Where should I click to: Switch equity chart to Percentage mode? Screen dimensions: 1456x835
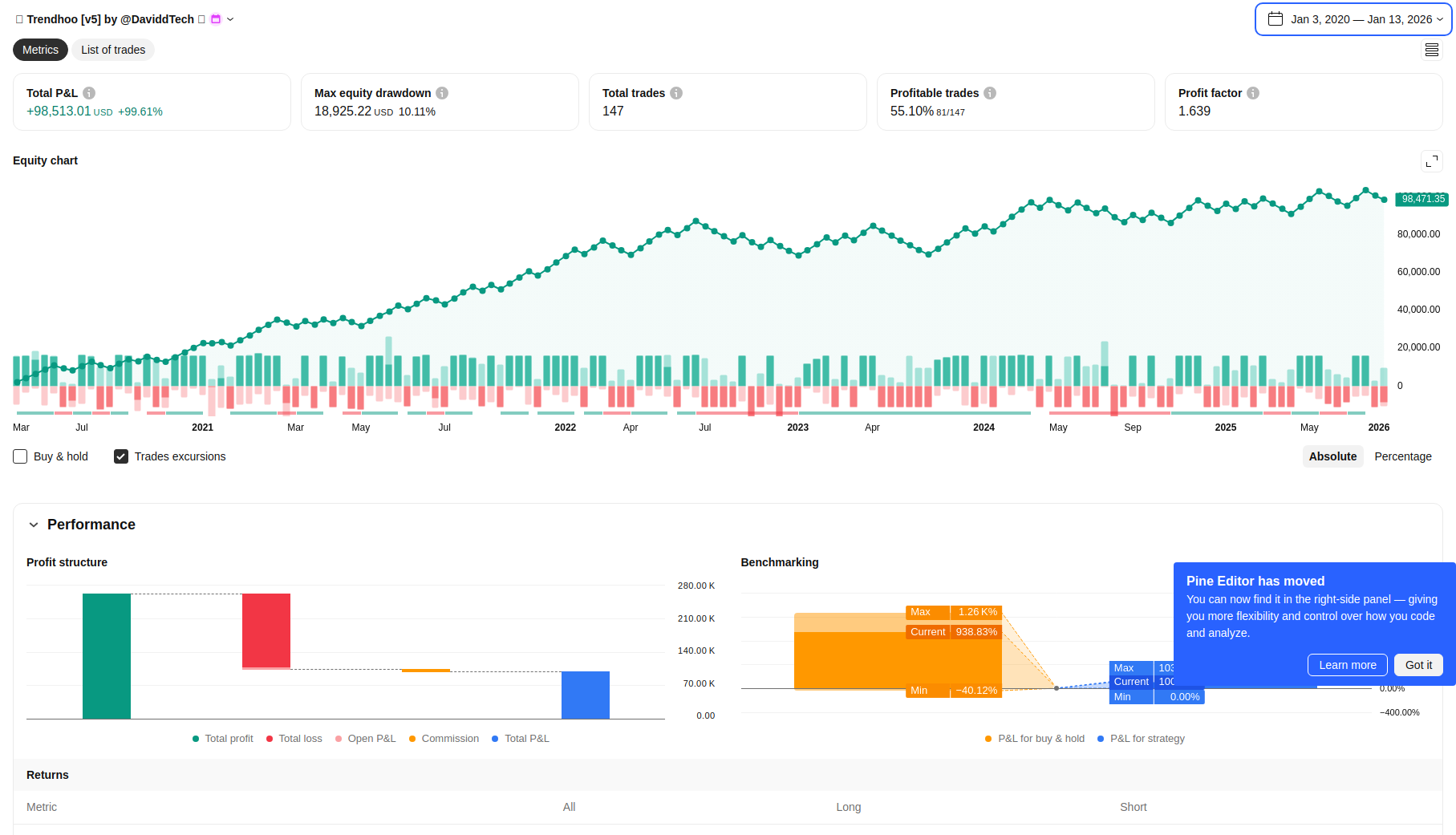tap(1402, 456)
